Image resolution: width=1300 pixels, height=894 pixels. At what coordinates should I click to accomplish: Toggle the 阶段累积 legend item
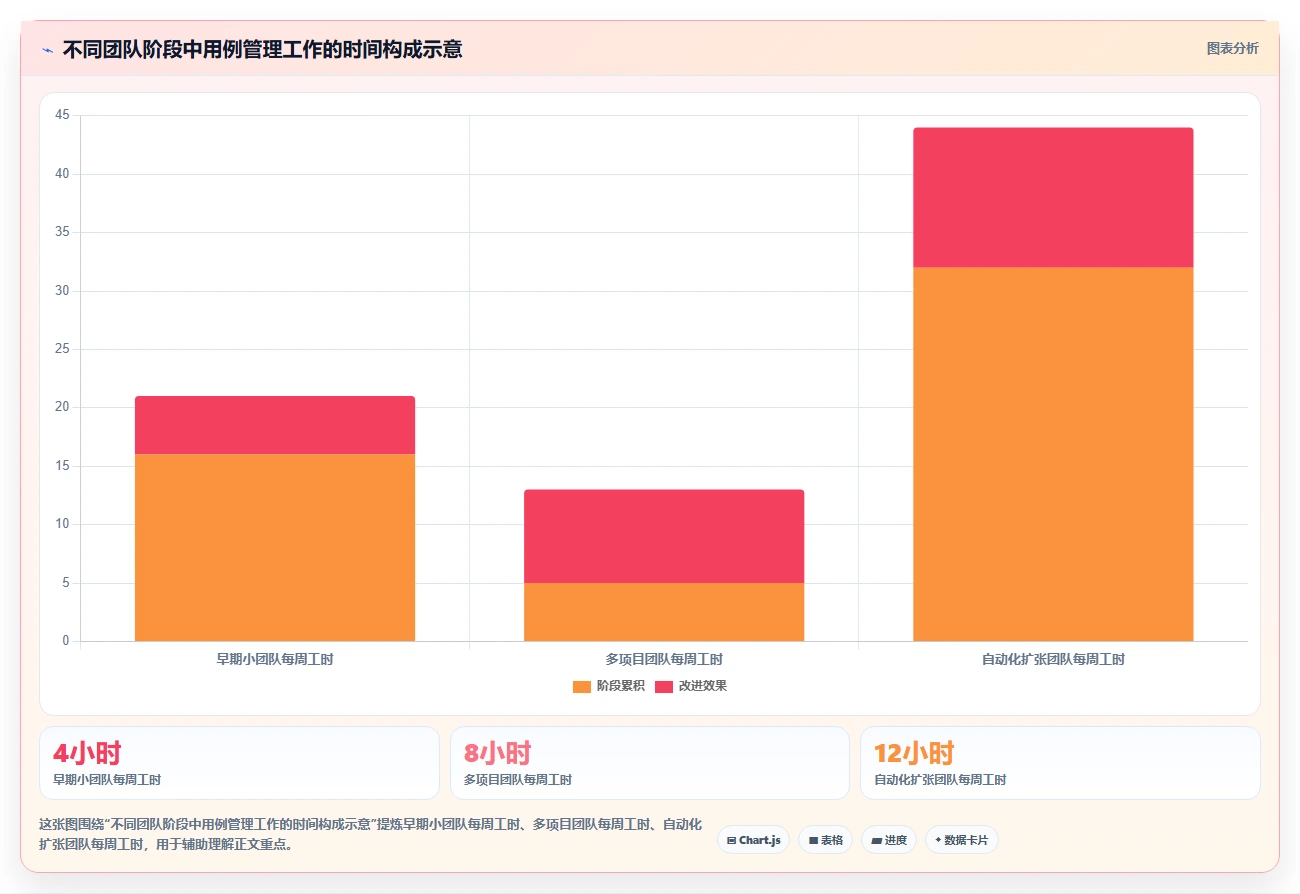coord(608,686)
